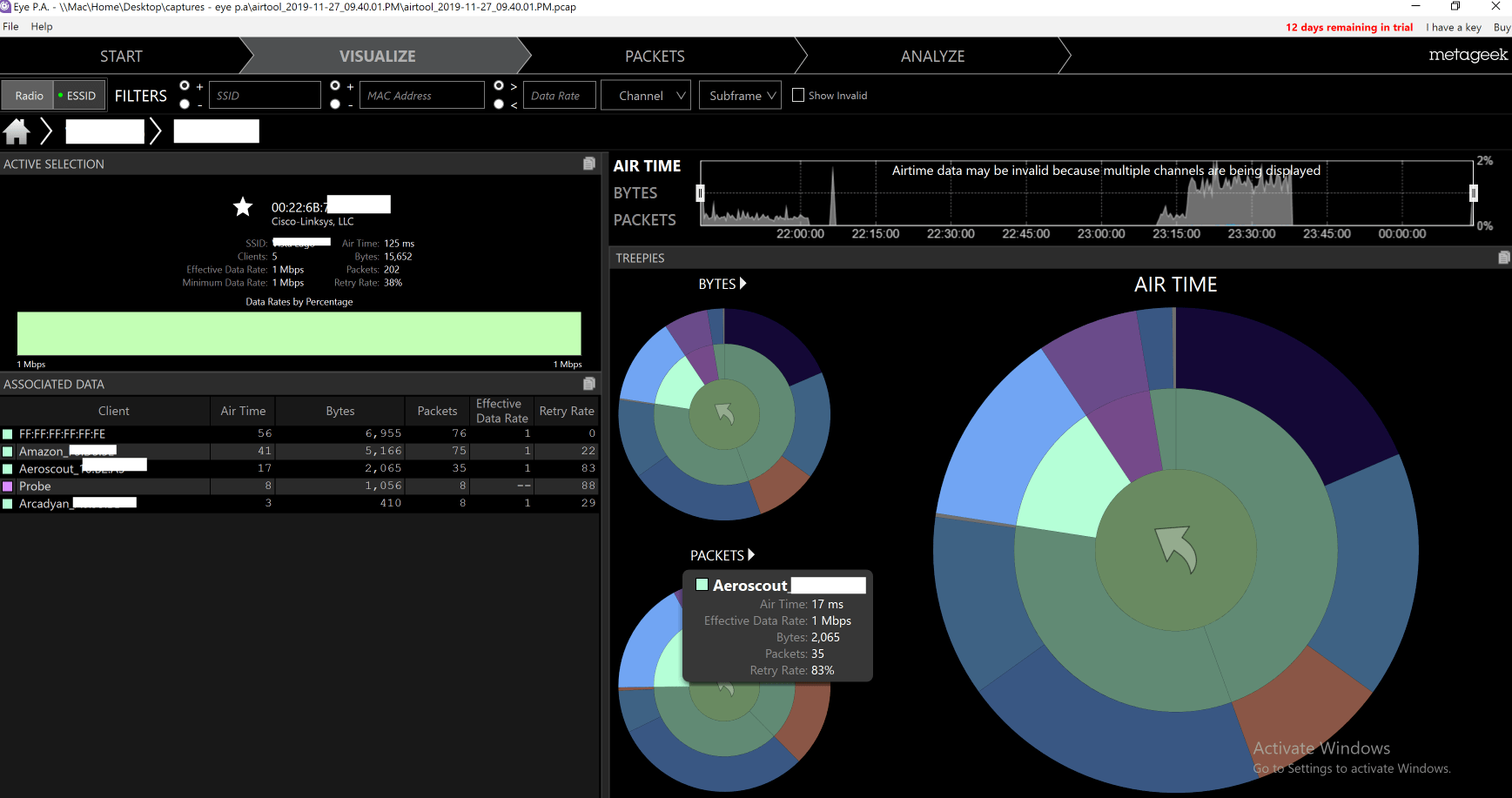1512x798 pixels.
Task: Open the File menu
Action: point(10,26)
